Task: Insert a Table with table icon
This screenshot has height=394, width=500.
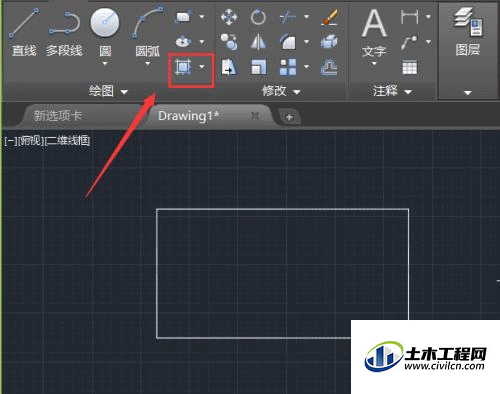Action: click(409, 67)
